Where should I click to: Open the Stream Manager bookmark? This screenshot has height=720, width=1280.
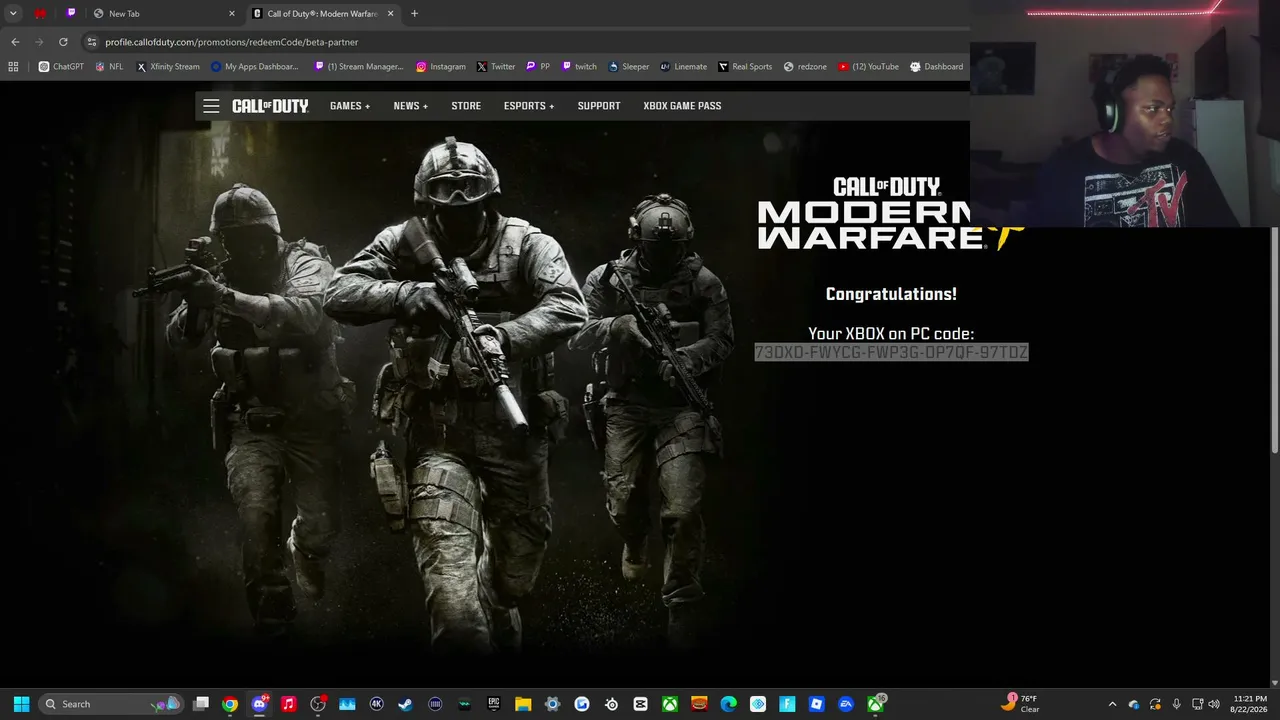click(x=359, y=67)
